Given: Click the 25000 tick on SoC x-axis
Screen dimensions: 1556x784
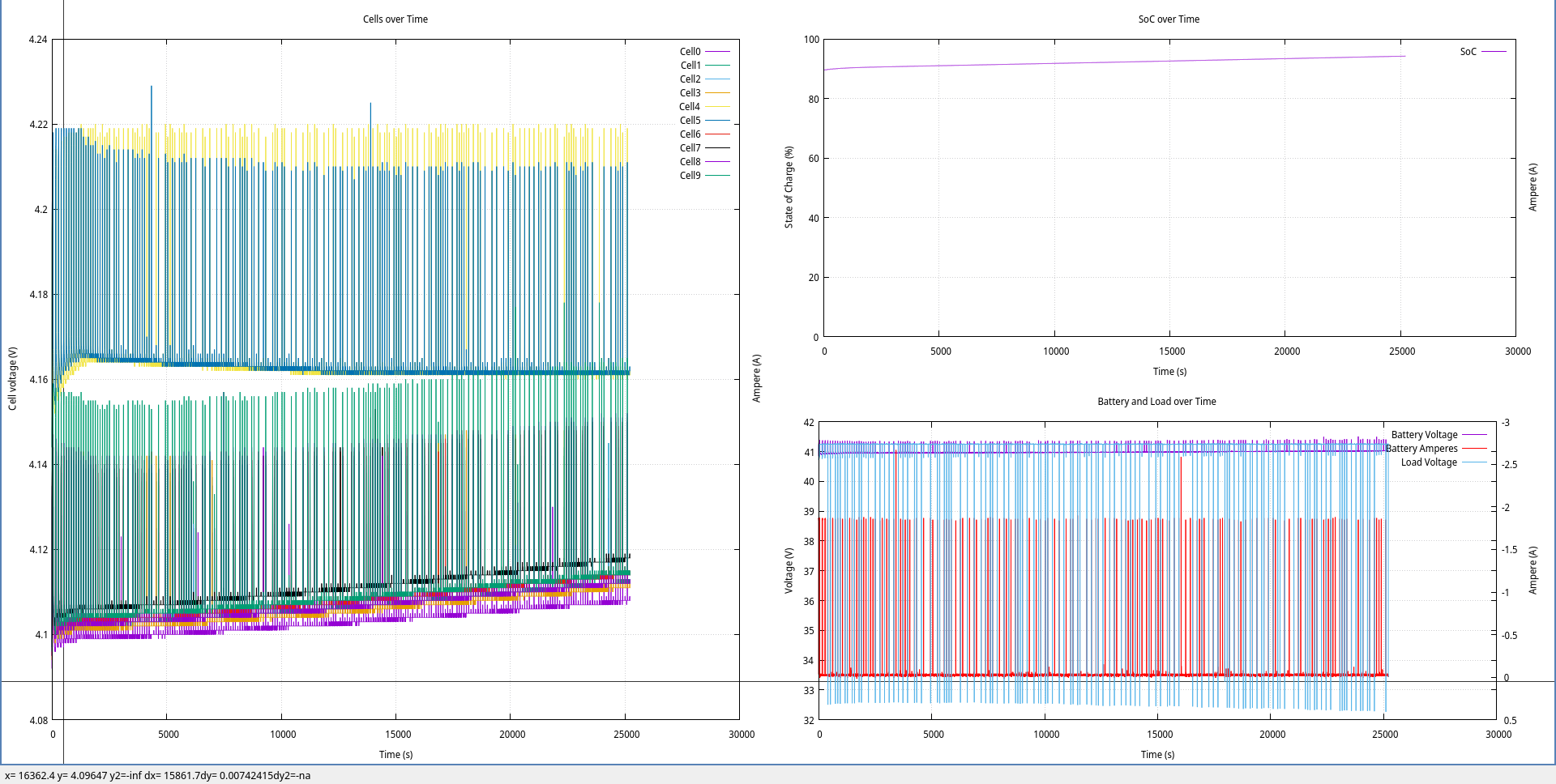Looking at the screenshot, I should coord(1402,352).
